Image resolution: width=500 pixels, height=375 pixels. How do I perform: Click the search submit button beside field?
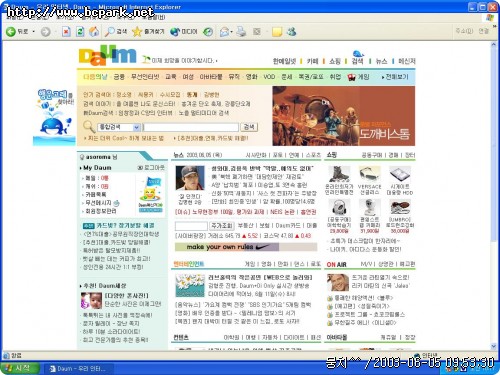[249, 127]
